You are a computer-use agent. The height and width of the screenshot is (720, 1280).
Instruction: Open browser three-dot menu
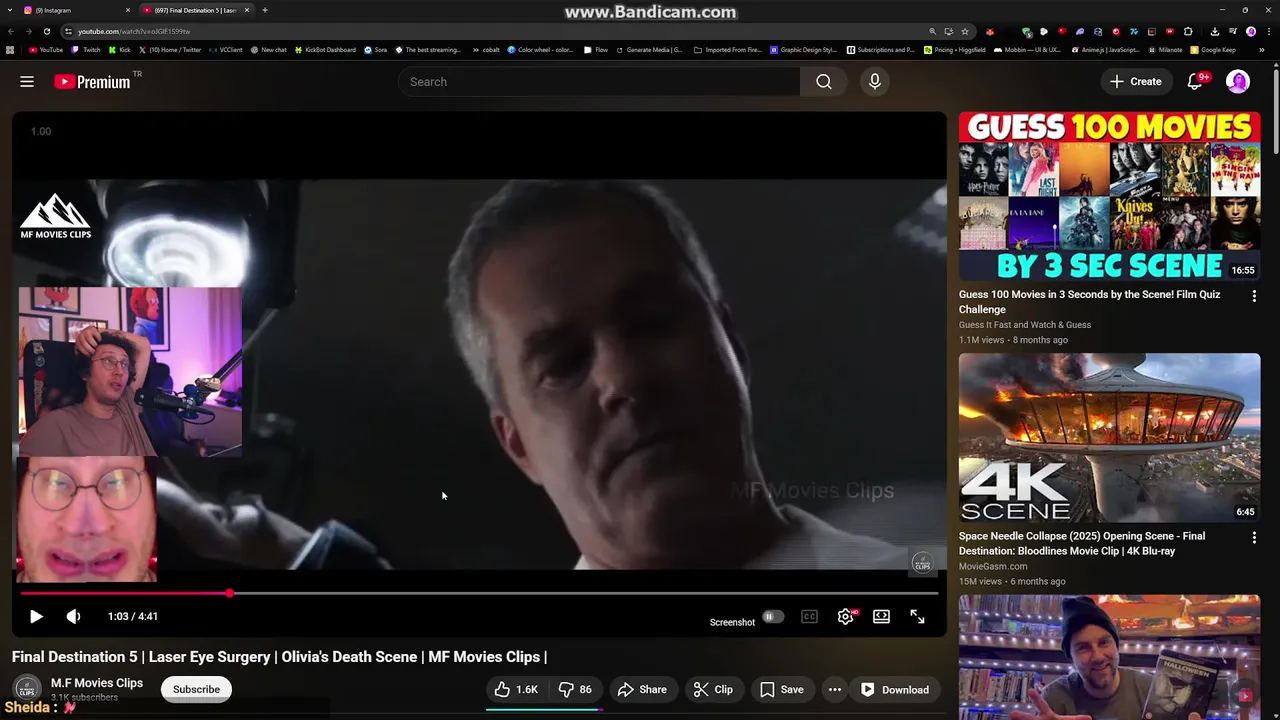(1267, 31)
